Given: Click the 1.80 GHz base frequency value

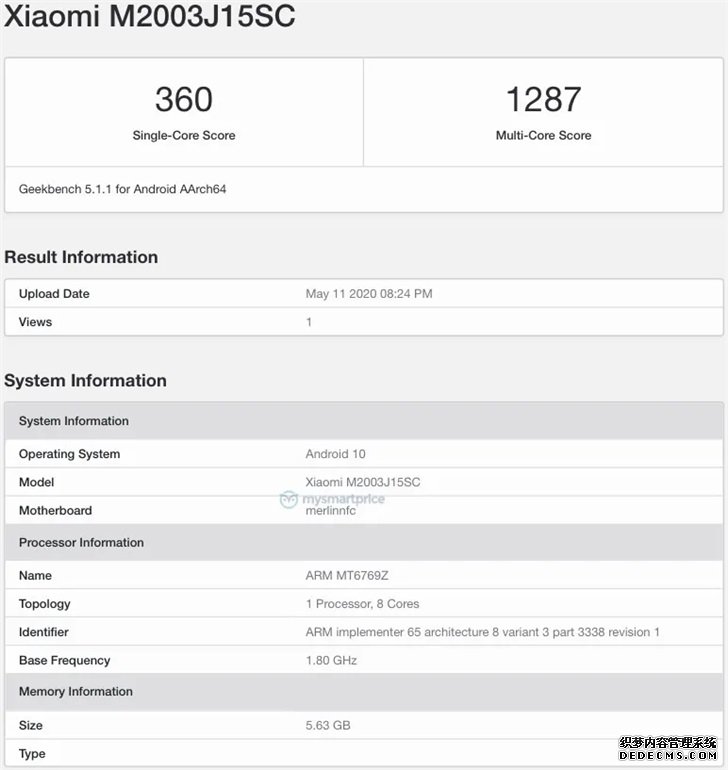Looking at the screenshot, I should coord(331,660).
